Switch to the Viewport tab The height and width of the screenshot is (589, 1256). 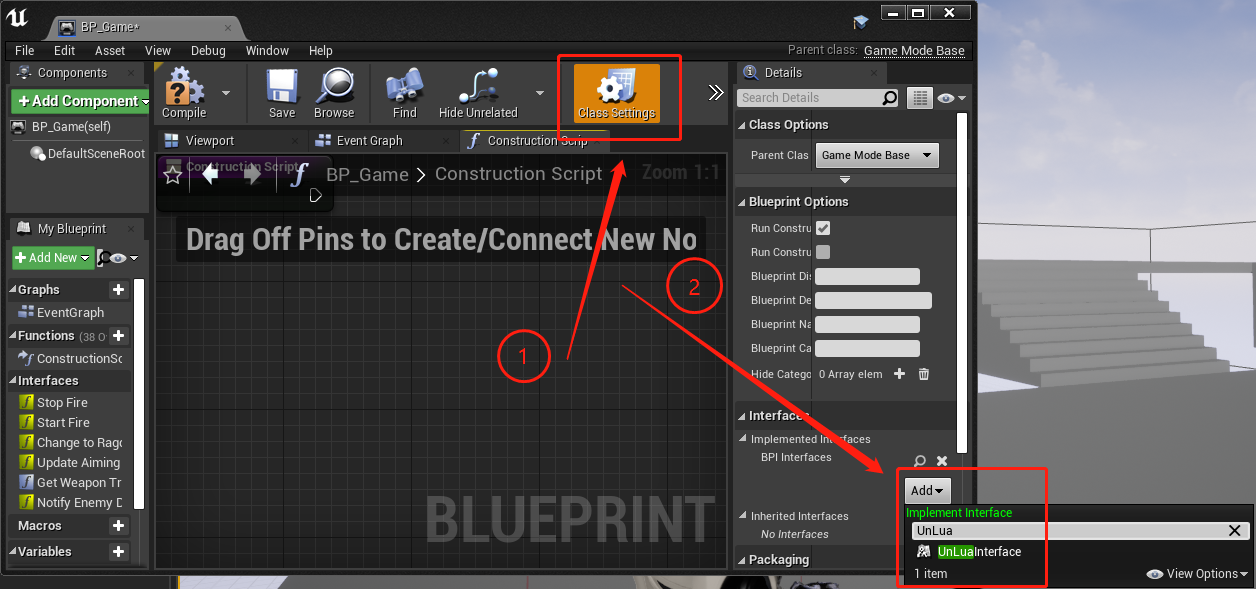209,141
